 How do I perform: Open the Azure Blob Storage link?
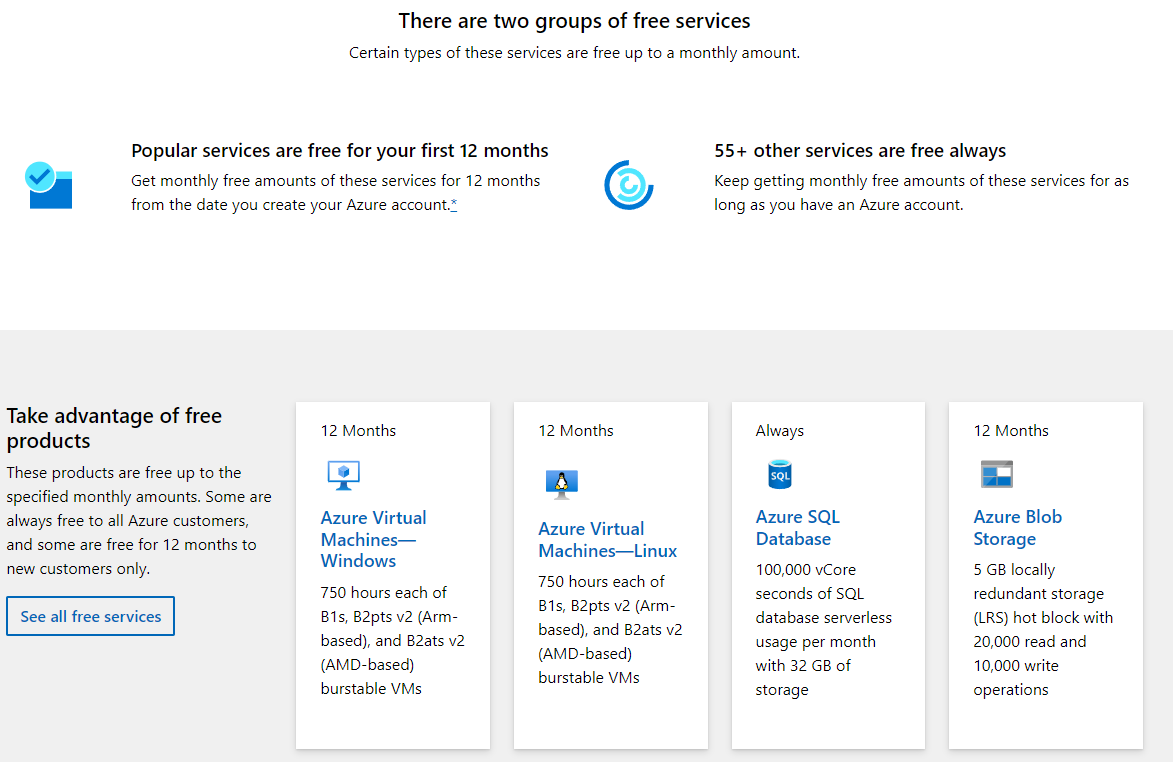click(1017, 528)
